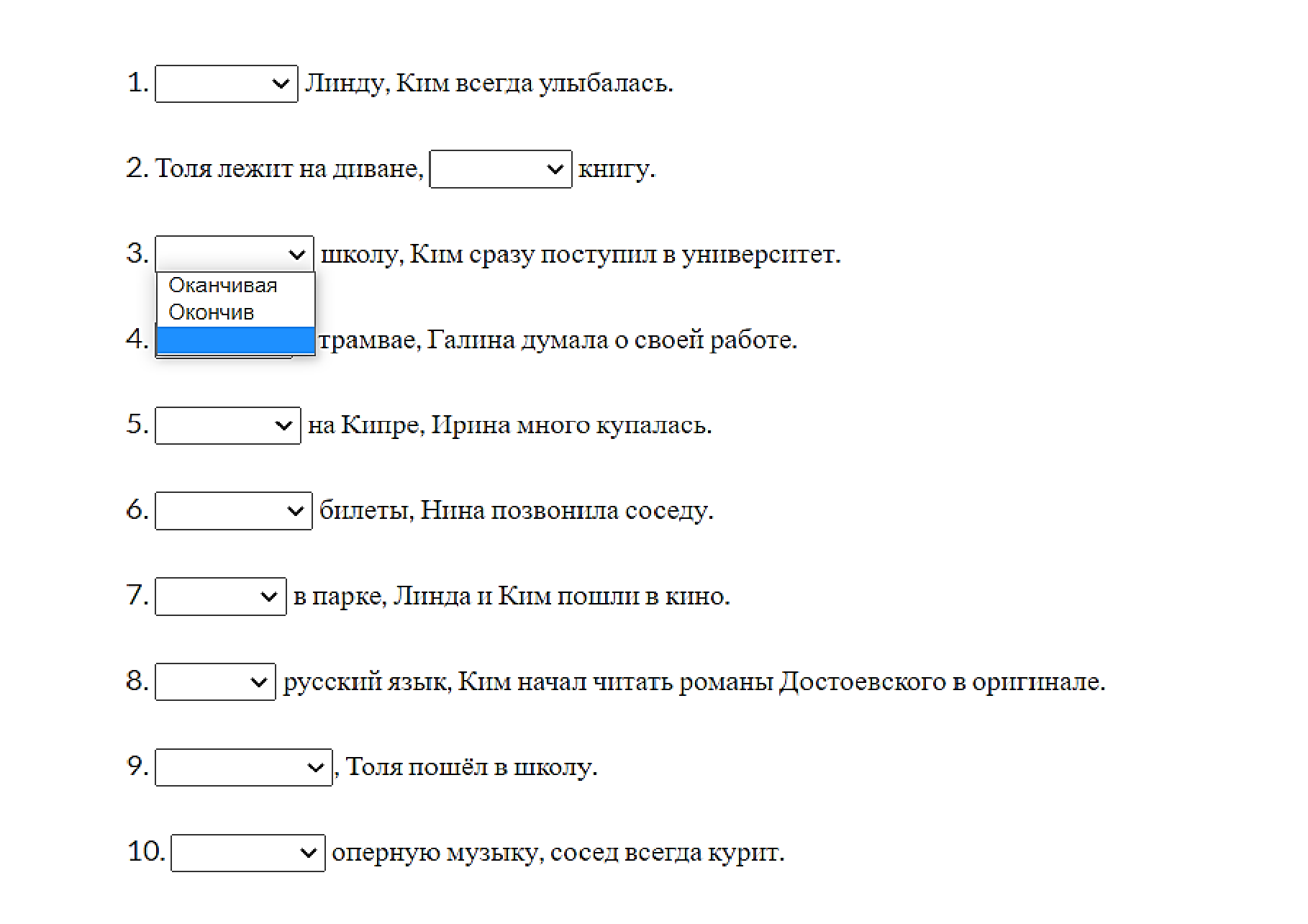
Task: Choose "Оканчивая" from the open list
Action: click(223, 286)
